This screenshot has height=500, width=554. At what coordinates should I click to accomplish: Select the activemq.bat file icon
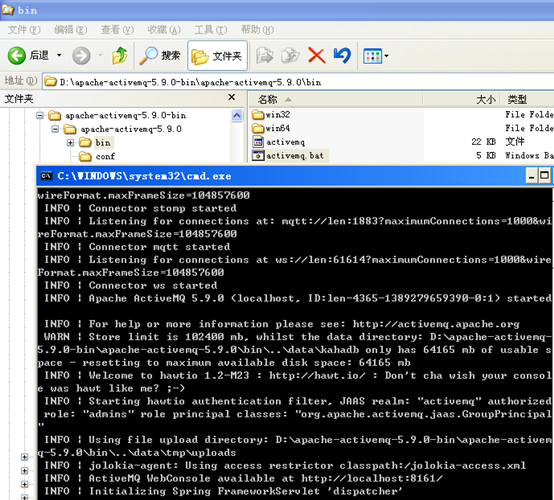pos(258,155)
